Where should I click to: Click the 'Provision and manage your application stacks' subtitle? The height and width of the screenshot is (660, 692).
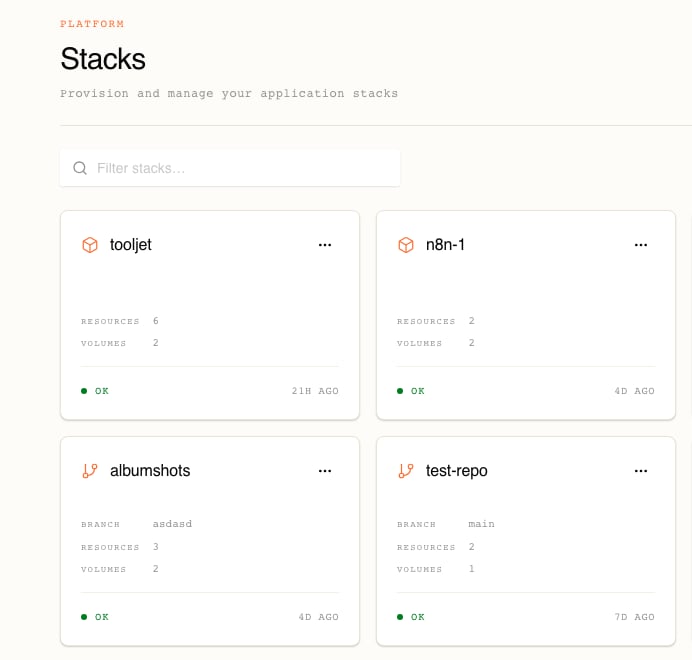pos(229,94)
